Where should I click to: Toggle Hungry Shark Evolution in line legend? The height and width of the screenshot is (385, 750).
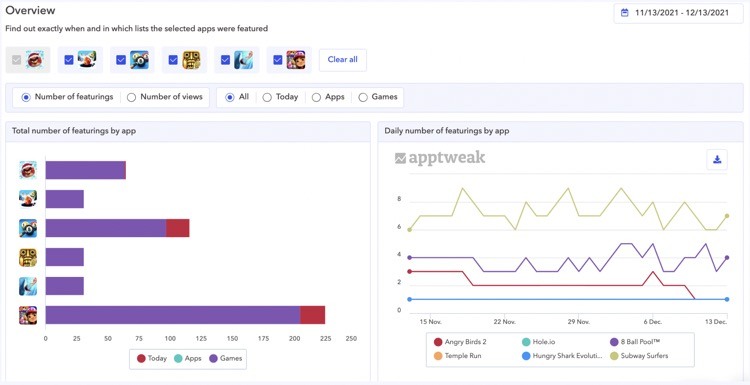click(562, 356)
